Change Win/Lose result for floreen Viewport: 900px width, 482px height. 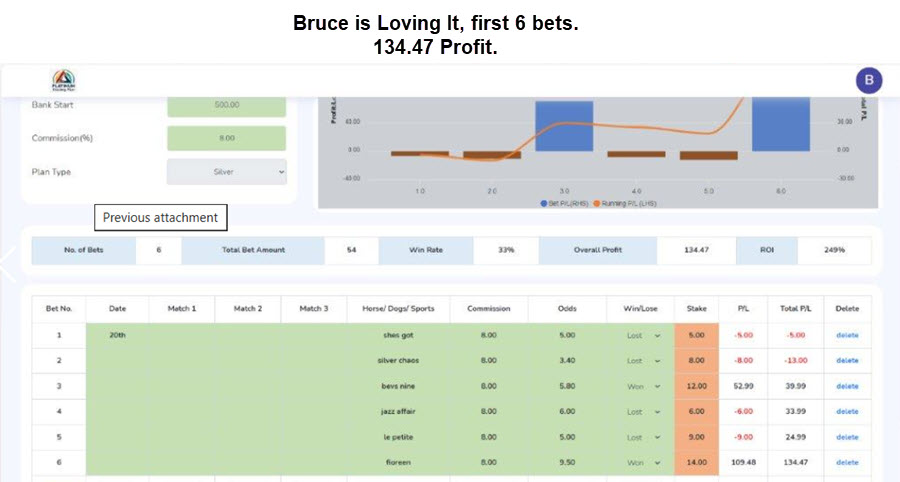tap(644, 462)
